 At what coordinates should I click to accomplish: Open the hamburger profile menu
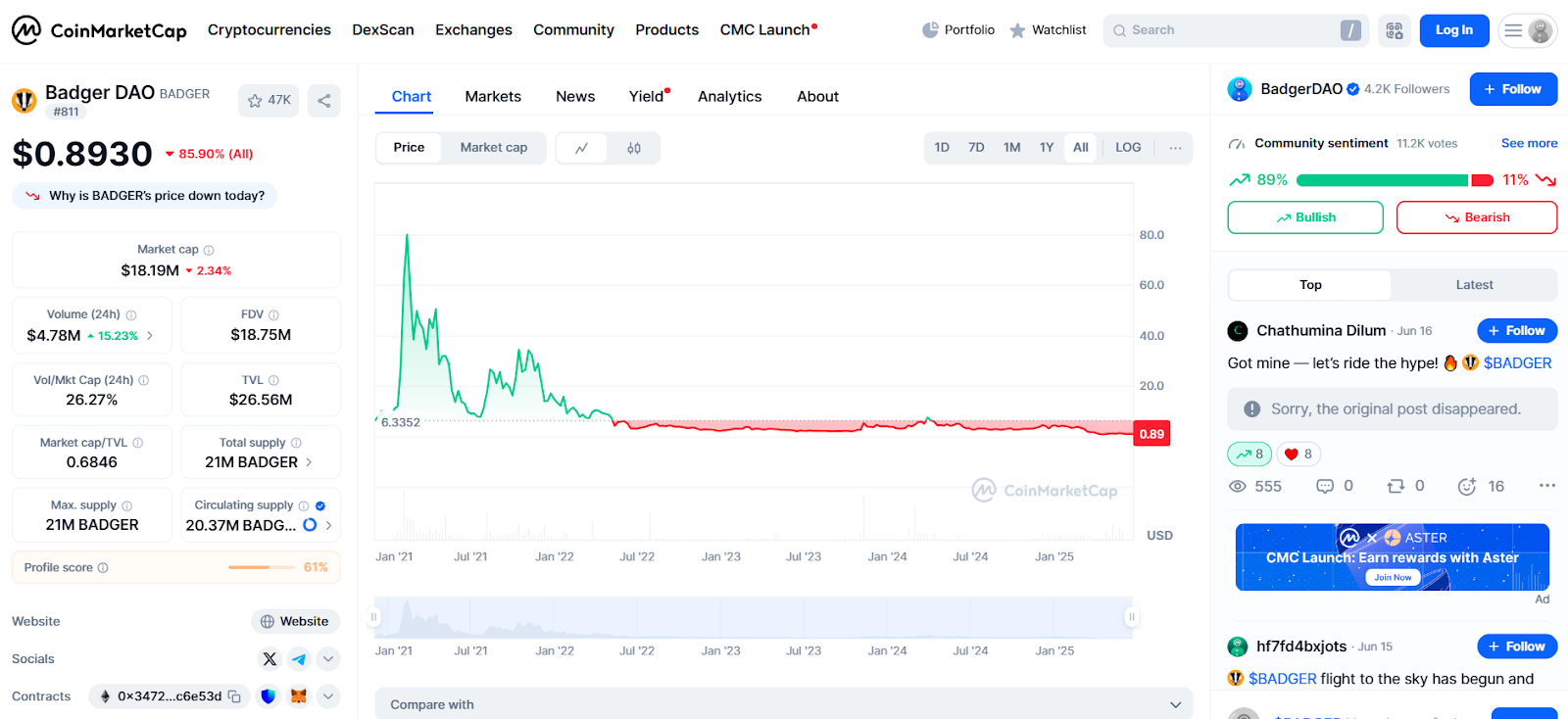pos(1527,30)
